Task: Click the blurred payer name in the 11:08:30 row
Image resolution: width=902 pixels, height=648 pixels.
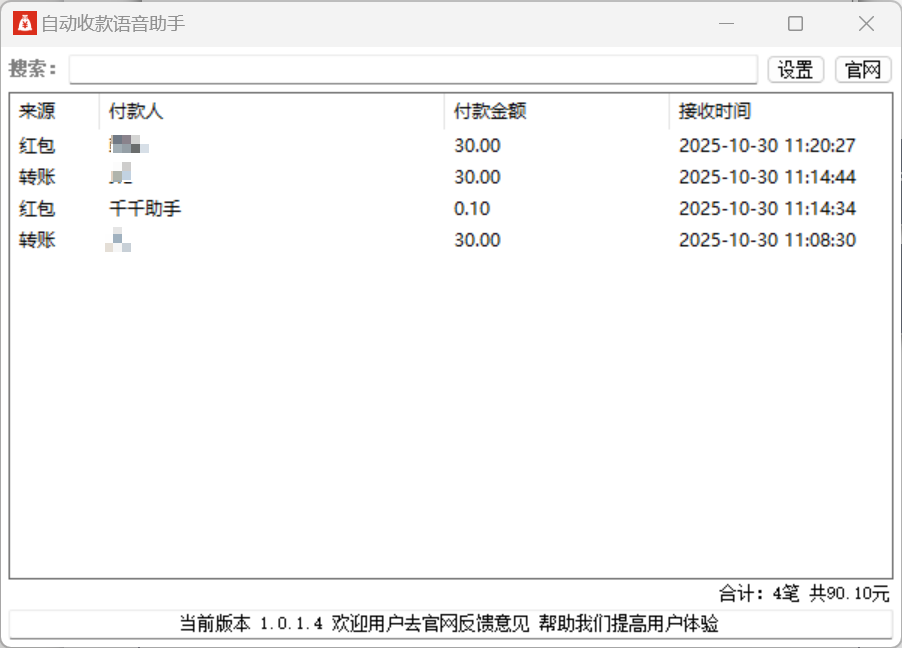Action: (x=118, y=239)
